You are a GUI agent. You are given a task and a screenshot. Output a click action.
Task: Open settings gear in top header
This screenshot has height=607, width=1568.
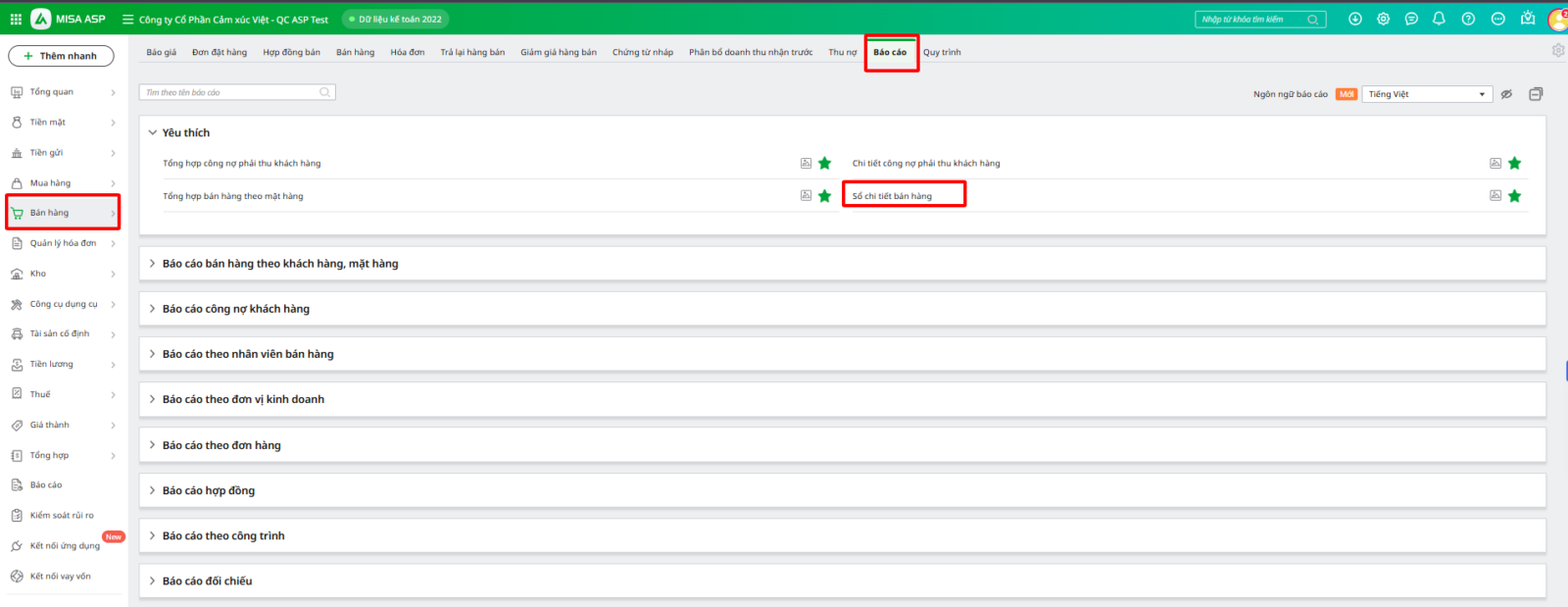[1383, 19]
